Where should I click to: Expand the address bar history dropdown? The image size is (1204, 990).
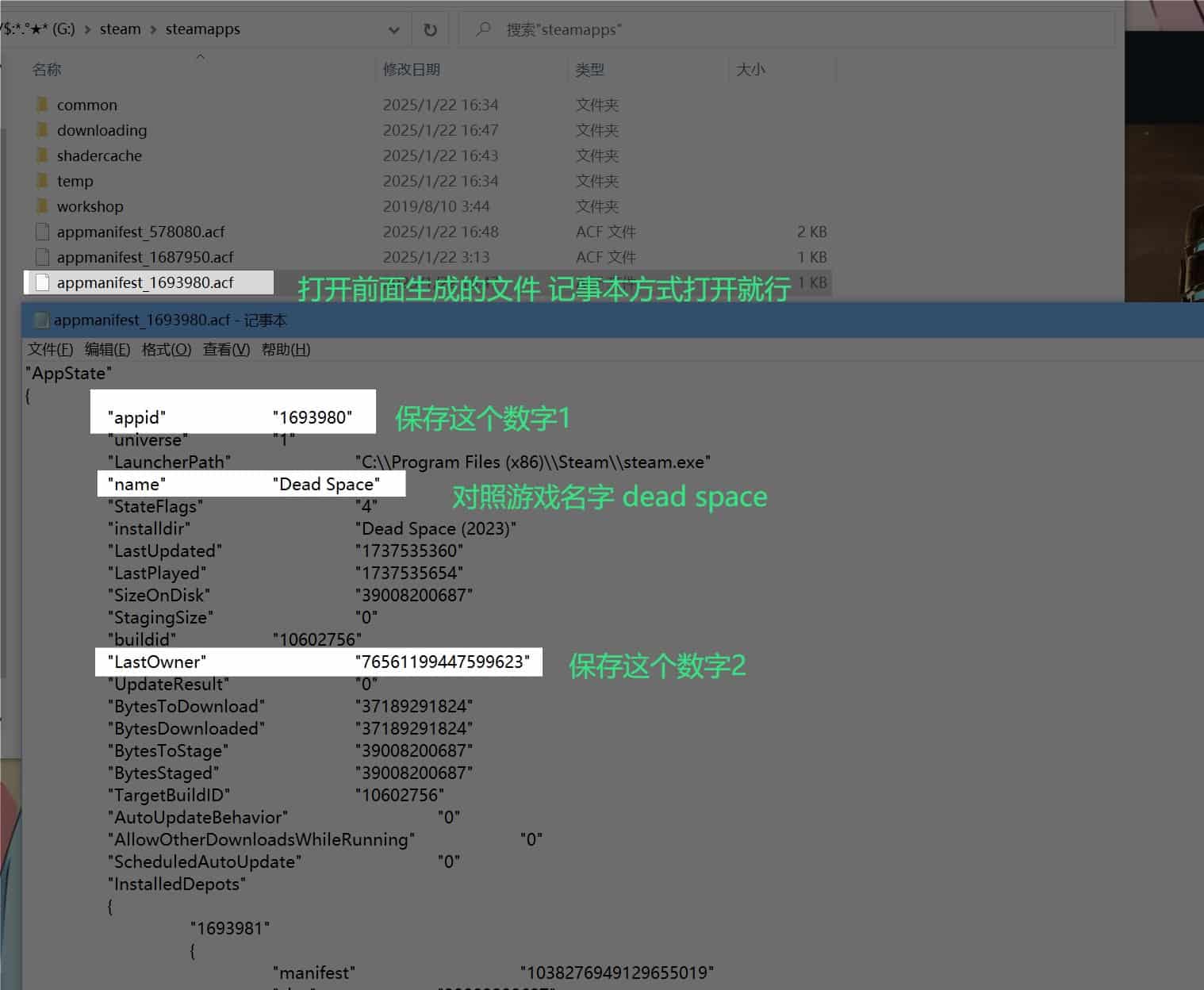[394, 30]
